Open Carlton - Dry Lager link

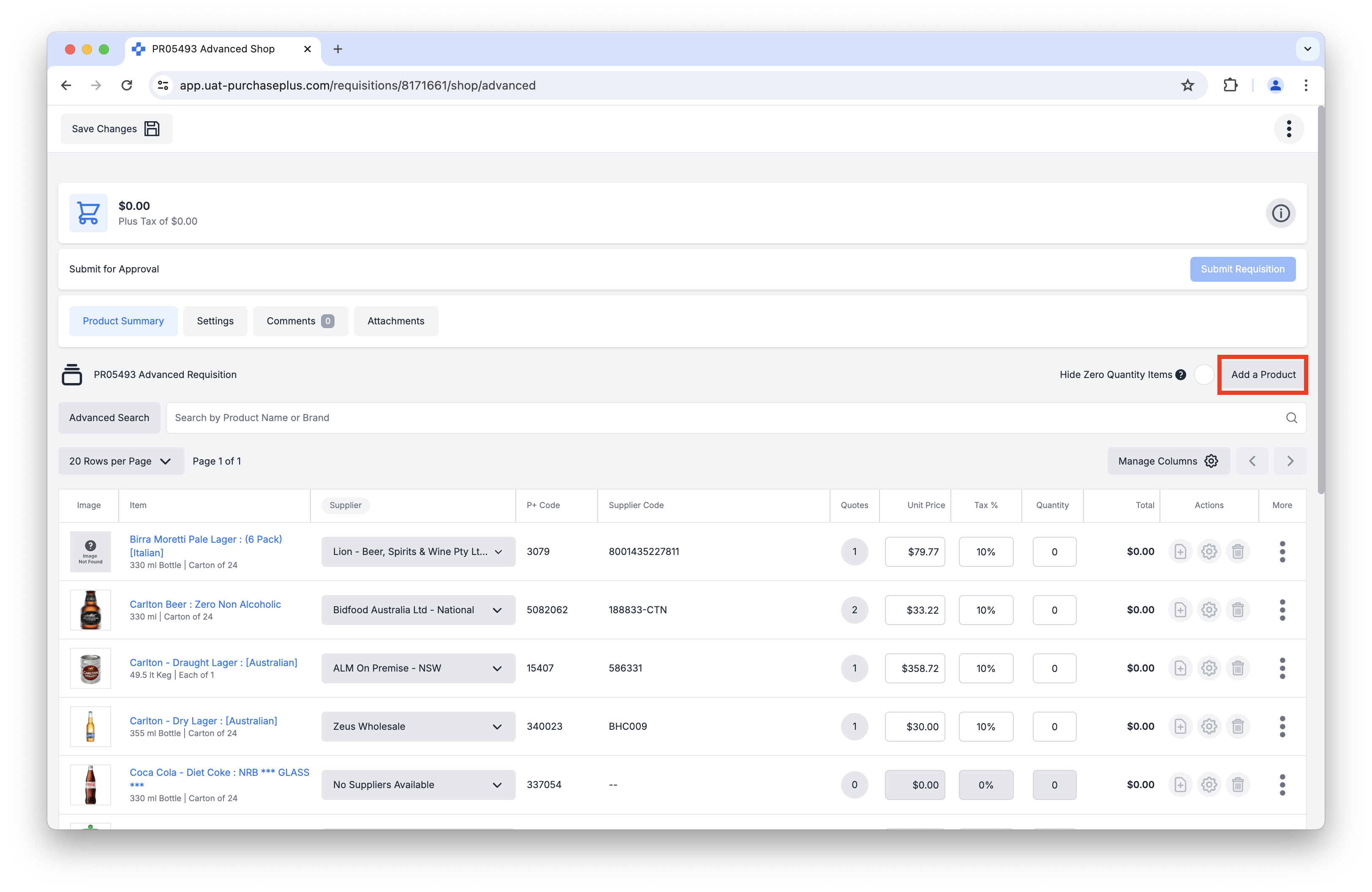point(203,720)
